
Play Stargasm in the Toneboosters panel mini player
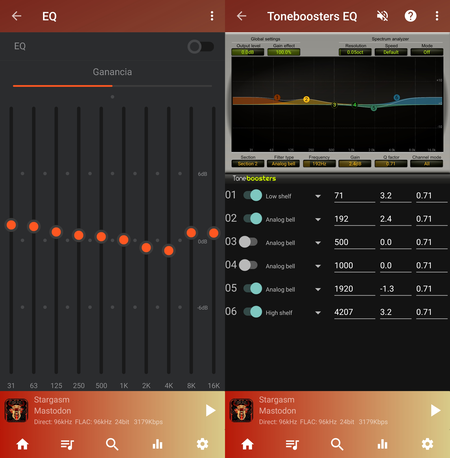coord(435,410)
